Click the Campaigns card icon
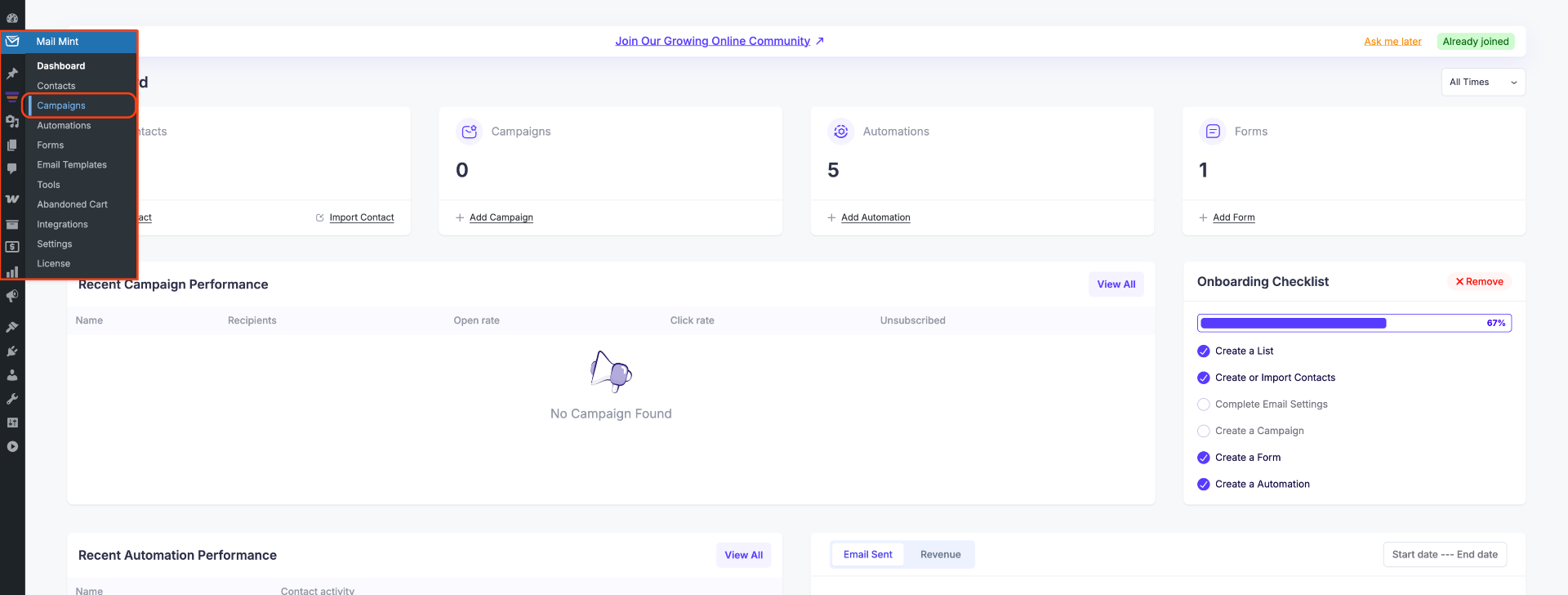Image resolution: width=1568 pixels, height=595 pixels. 470,131
